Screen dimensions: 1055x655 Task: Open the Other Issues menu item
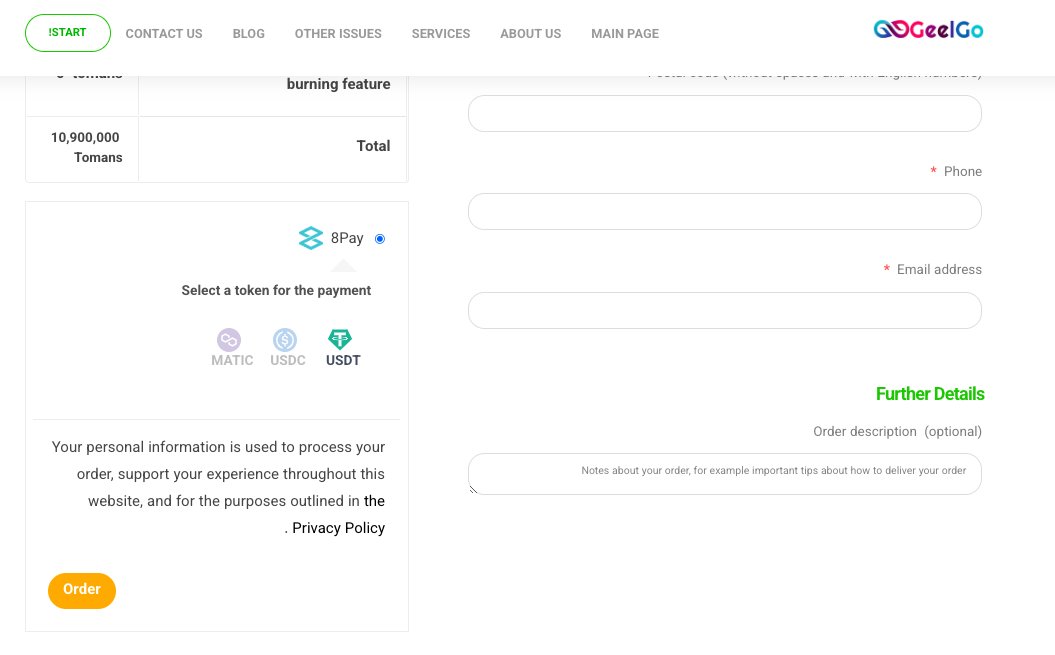[x=338, y=34]
